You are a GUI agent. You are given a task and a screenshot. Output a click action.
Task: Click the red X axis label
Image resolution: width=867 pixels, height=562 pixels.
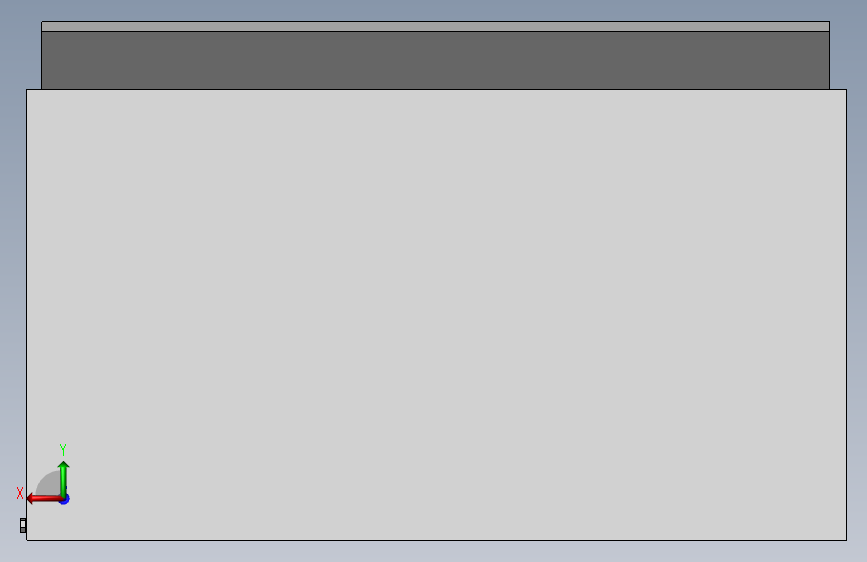click(20, 493)
